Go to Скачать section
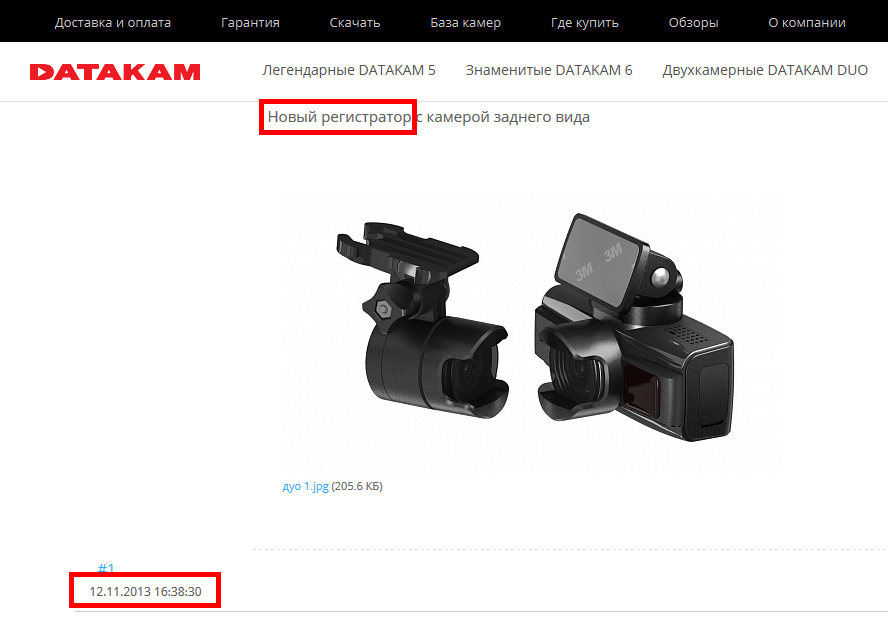The image size is (888, 621). coord(355,23)
